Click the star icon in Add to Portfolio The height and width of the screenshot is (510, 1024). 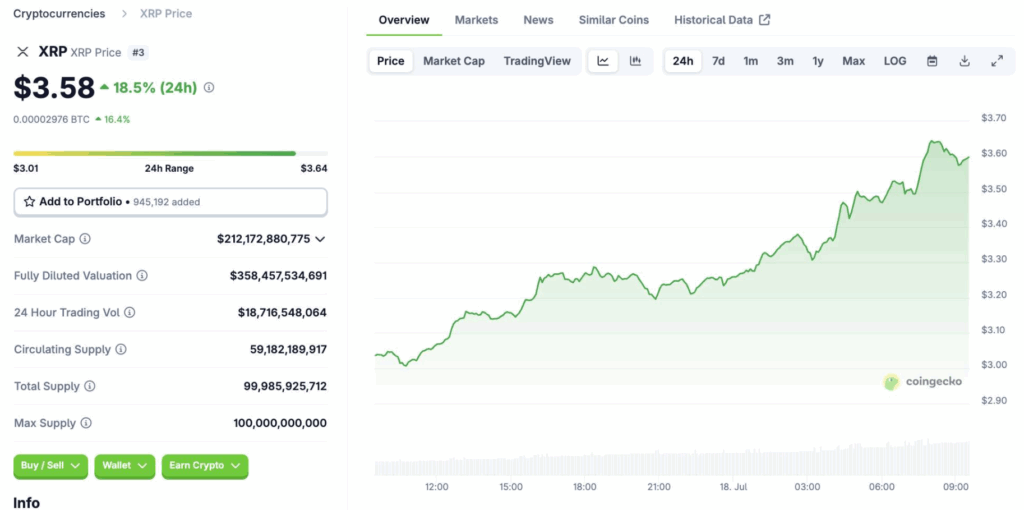pos(29,202)
